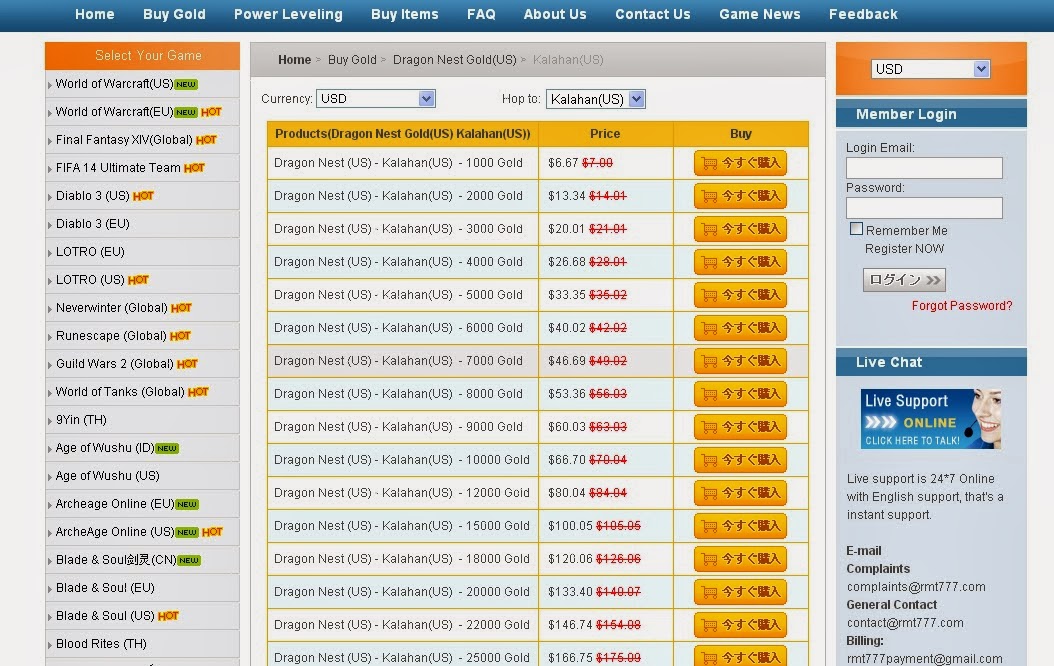Click Buy Gold in the breadcrumb trail

pos(352,60)
